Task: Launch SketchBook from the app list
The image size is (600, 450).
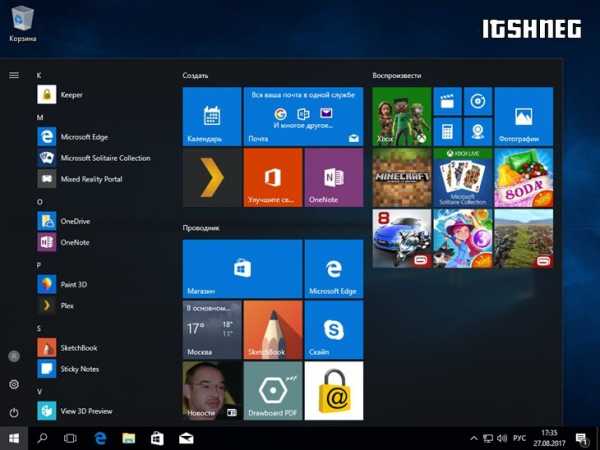Action: tap(68, 347)
